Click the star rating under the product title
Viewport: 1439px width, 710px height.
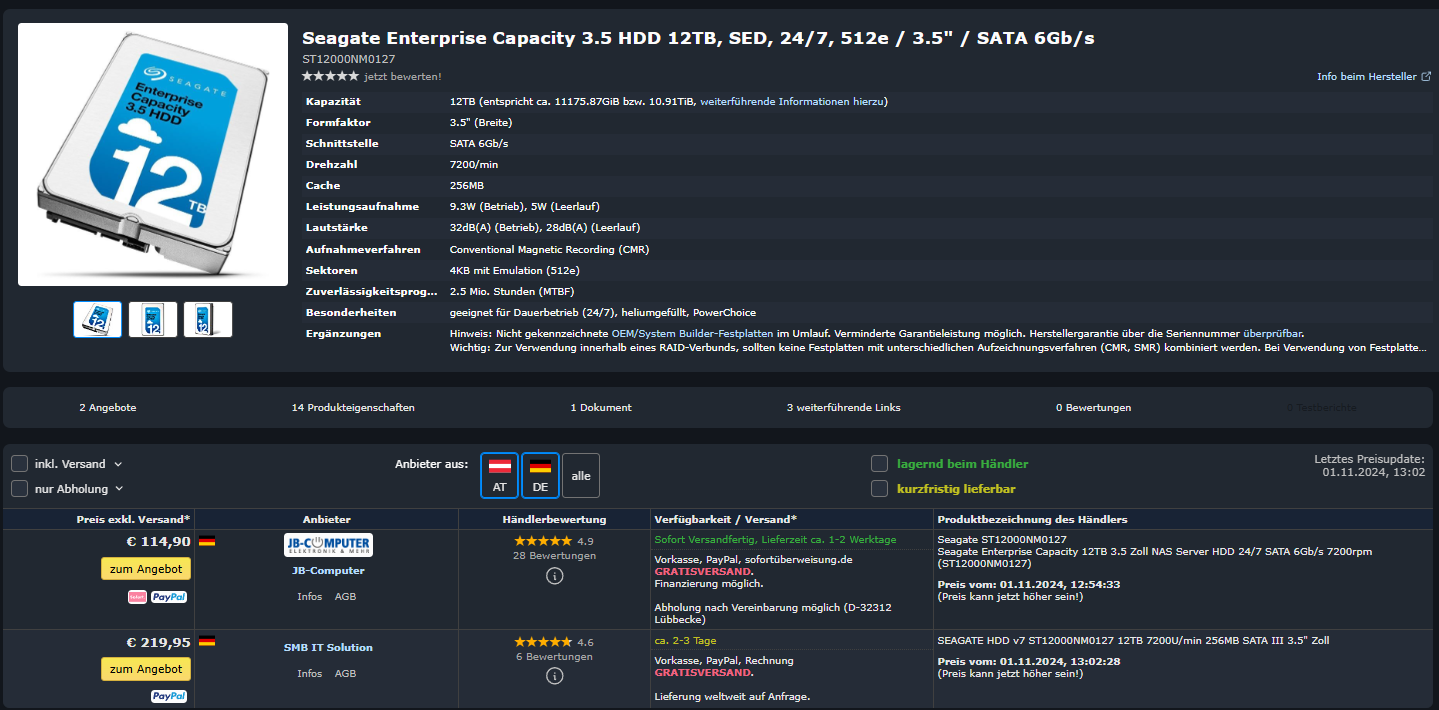pyautogui.click(x=330, y=76)
